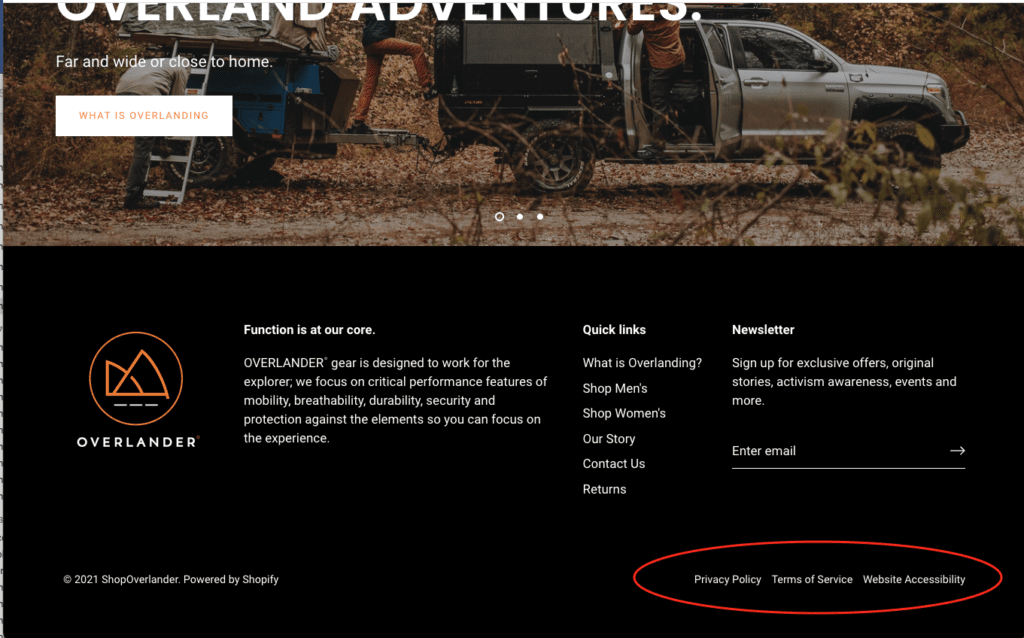Click the Overlander mountain logo
1024x638 pixels.
click(136, 379)
